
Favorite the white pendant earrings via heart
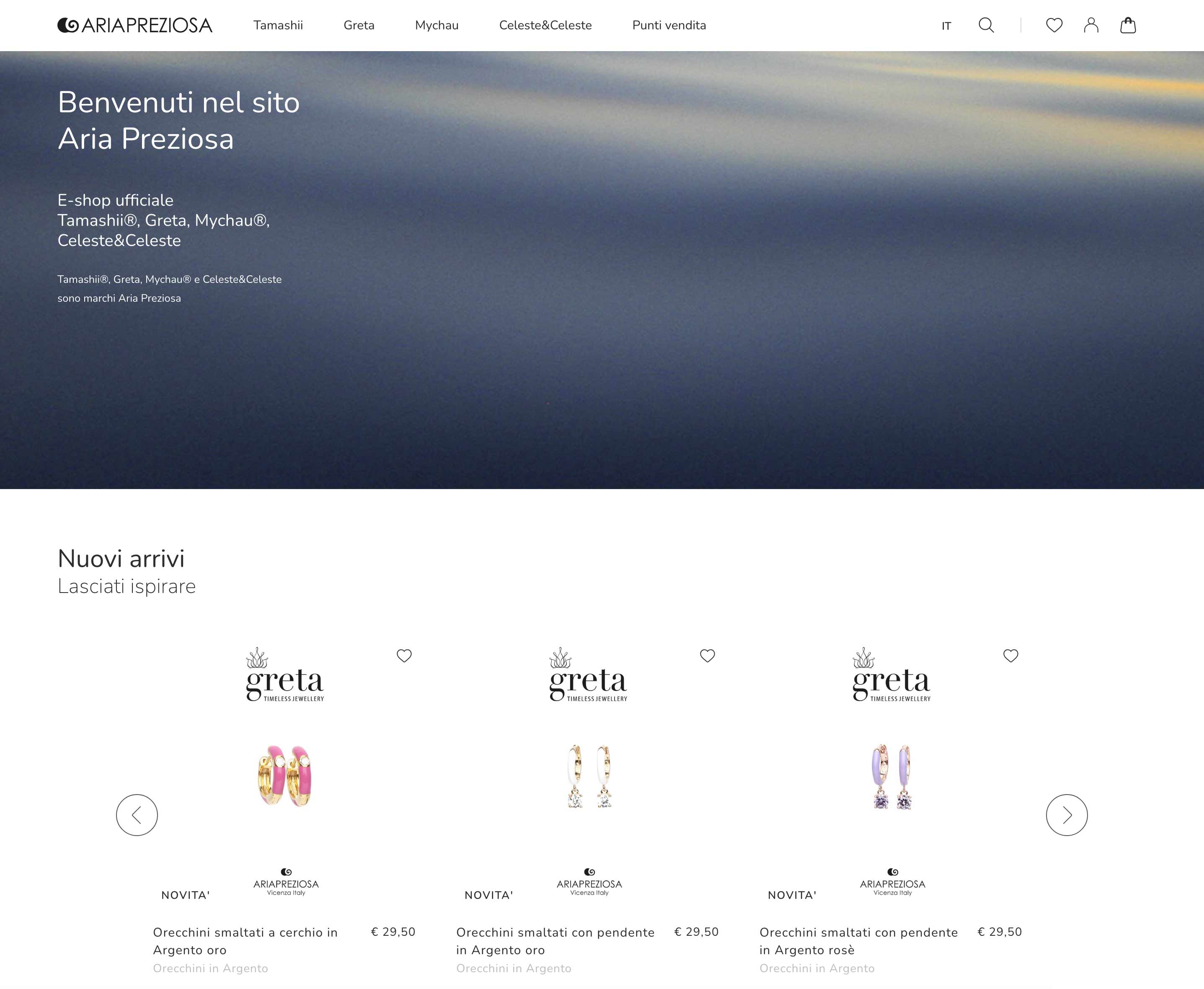coord(708,656)
